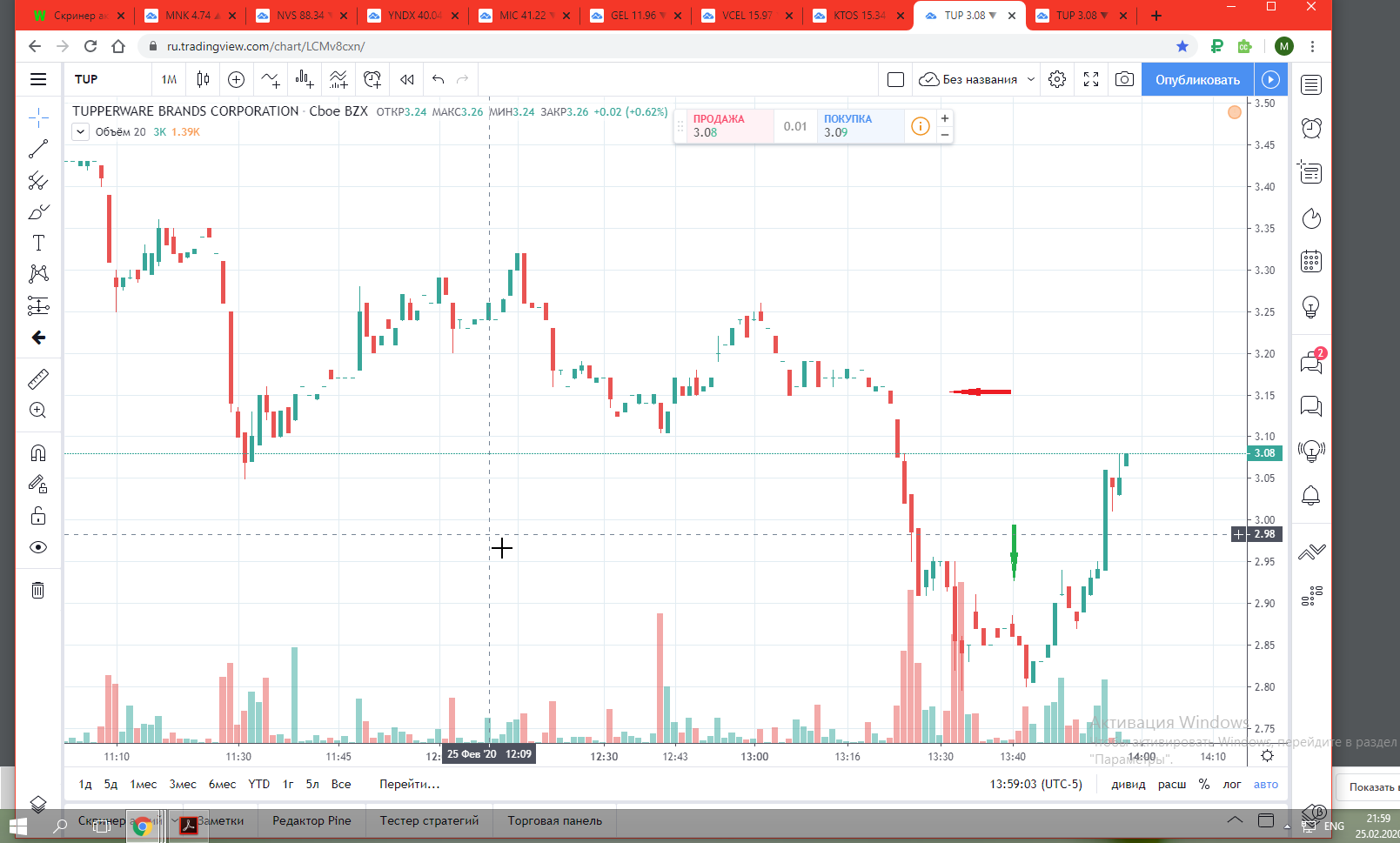Click the ПОКУПКА buy button at 3.09
1400x843 pixels.
pyautogui.click(x=861, y=126)
